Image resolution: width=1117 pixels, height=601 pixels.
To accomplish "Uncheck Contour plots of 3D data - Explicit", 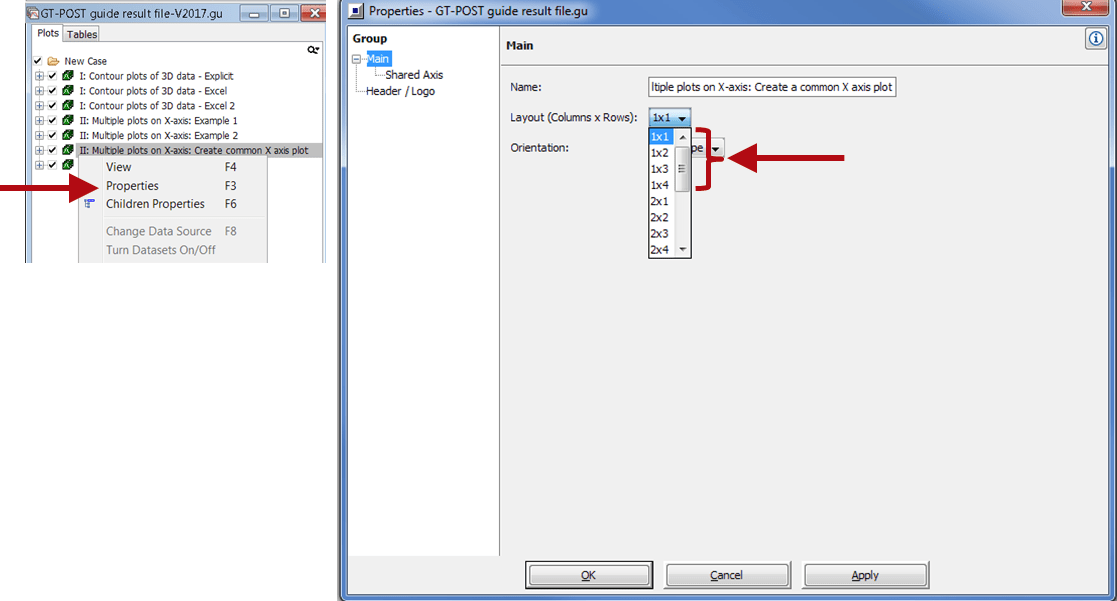I will [53, 75].
